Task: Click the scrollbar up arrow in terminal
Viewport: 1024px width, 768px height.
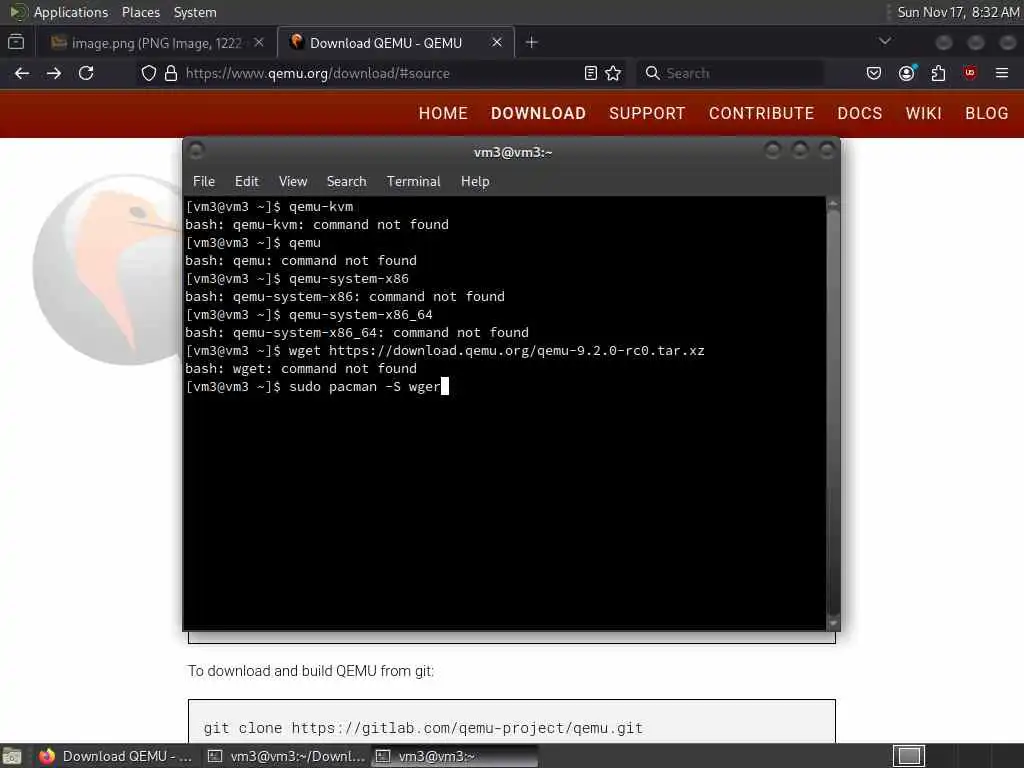Action: click(x=833, y=204)
